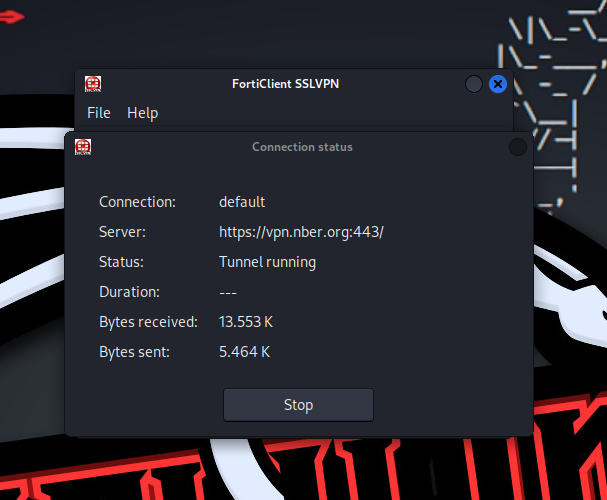This screenshot has height=500, width=607.
Task: Click the 'Tunnel running' status text
Action: [267, 262]
